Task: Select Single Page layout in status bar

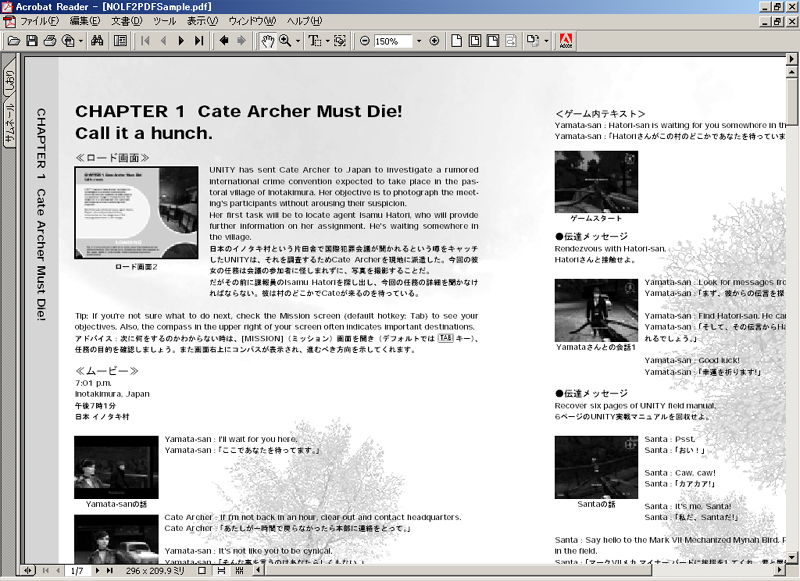Action: tap(202, 570)
